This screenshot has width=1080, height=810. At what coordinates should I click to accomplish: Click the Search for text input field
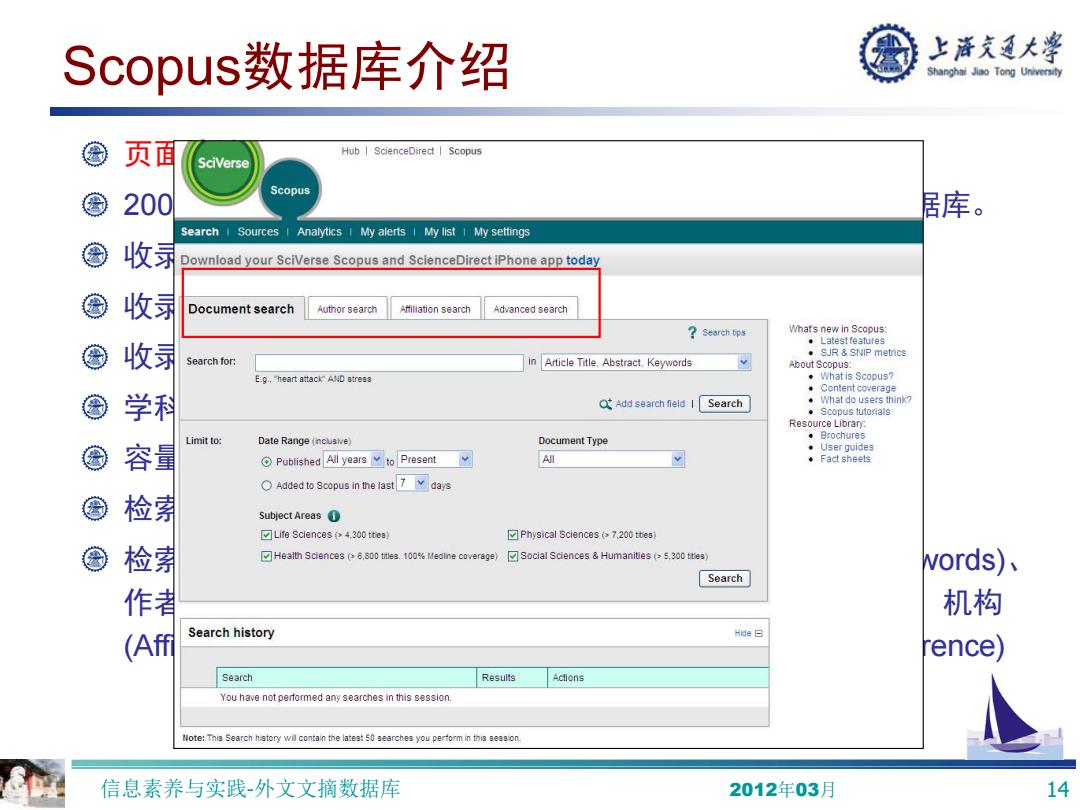389,362
